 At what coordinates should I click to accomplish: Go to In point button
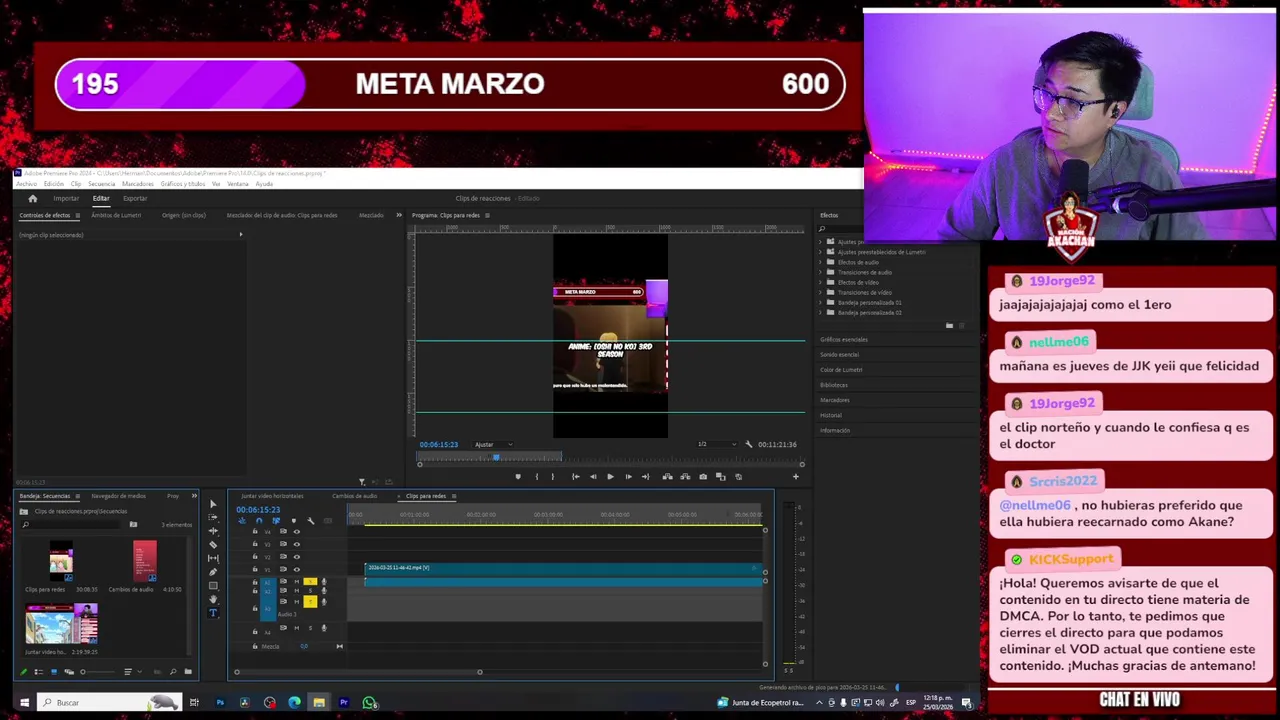575,477
